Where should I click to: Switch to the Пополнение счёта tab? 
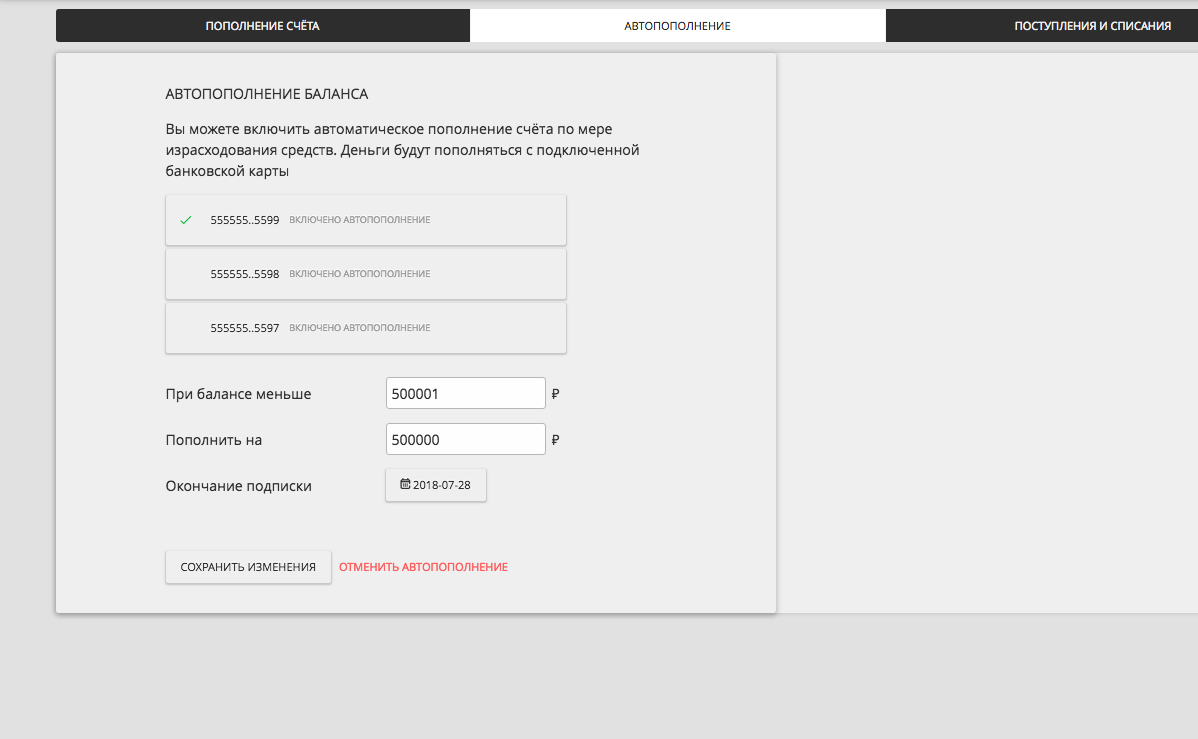coord(262,26)
